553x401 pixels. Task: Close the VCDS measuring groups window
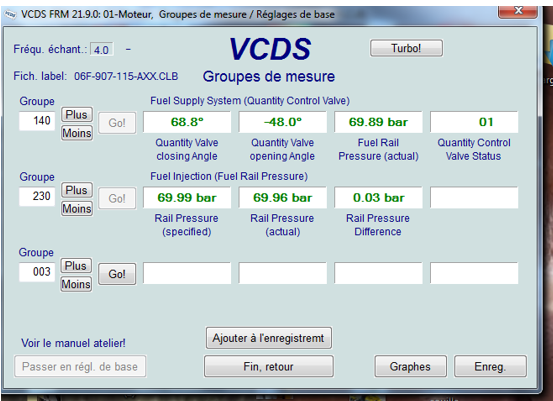pos(518,11)
